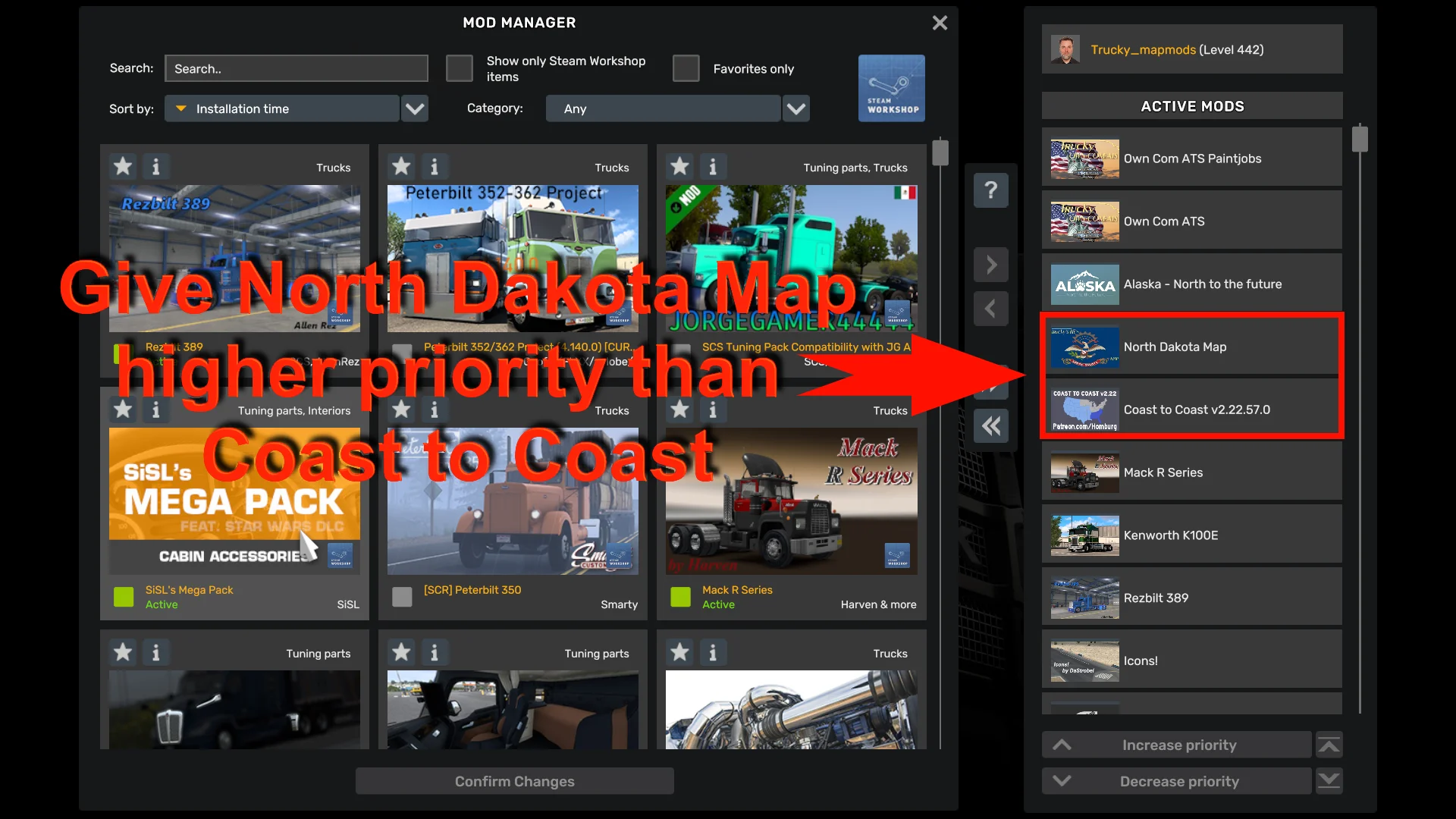Favorite the SCS Tuning Pack Compatibility star

tap(679, 166)
